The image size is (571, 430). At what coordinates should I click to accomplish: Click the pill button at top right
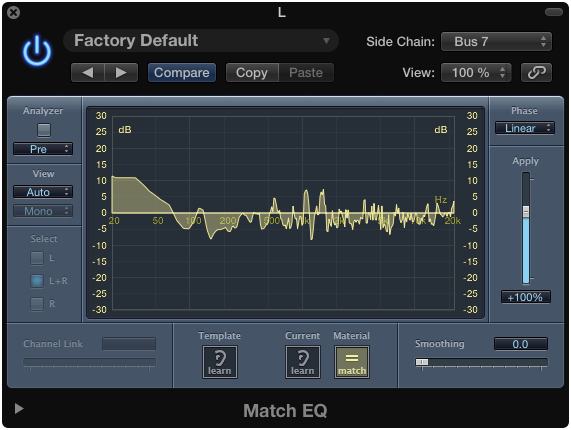coord(554,12)
